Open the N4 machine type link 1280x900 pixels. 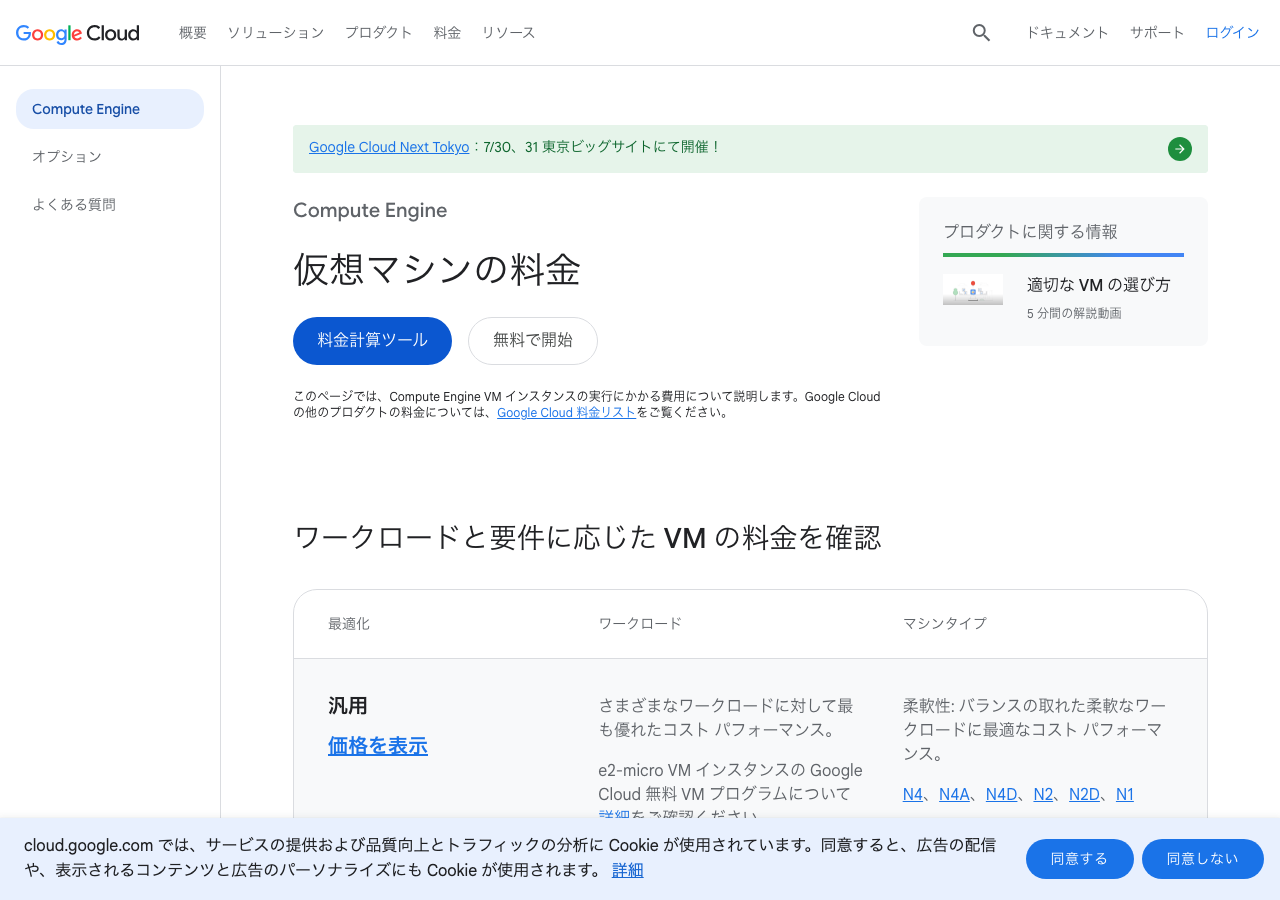(913, 795)
